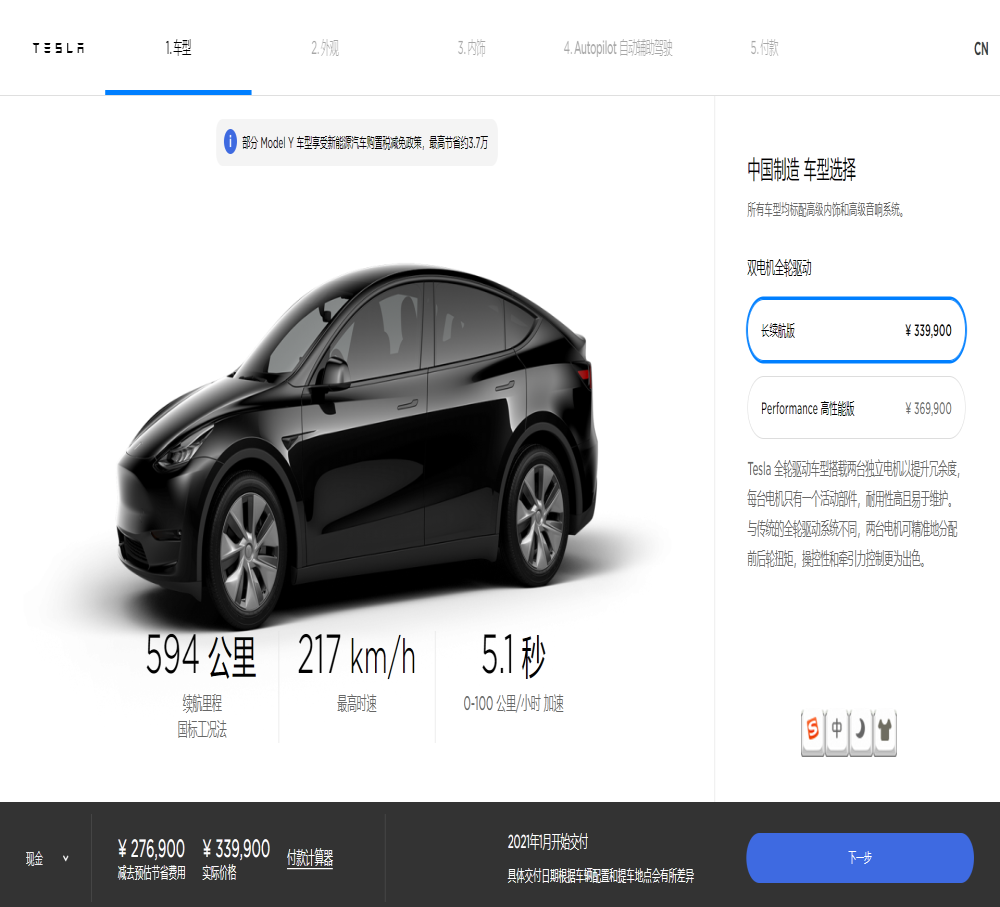Click the 中国制造 车型选择 heading

802,170
